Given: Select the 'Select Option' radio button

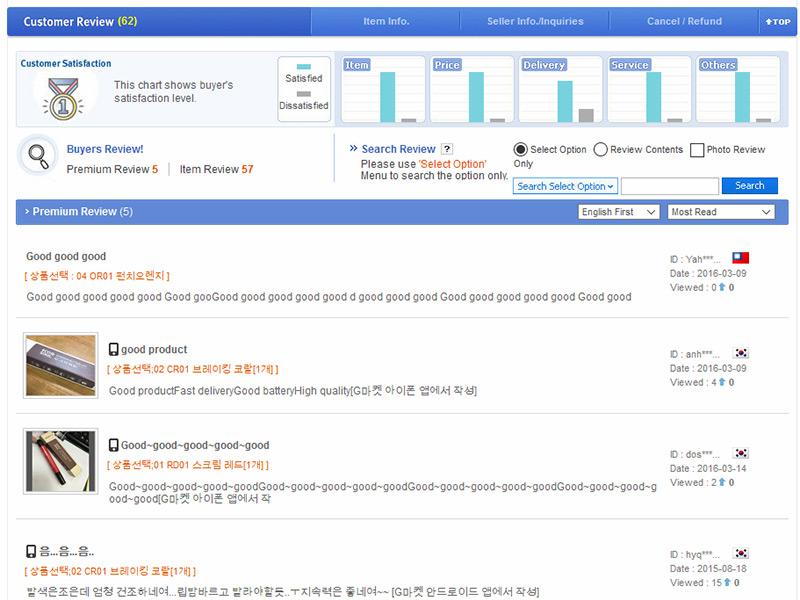Looking at the screenshot, I should (520, 150).
